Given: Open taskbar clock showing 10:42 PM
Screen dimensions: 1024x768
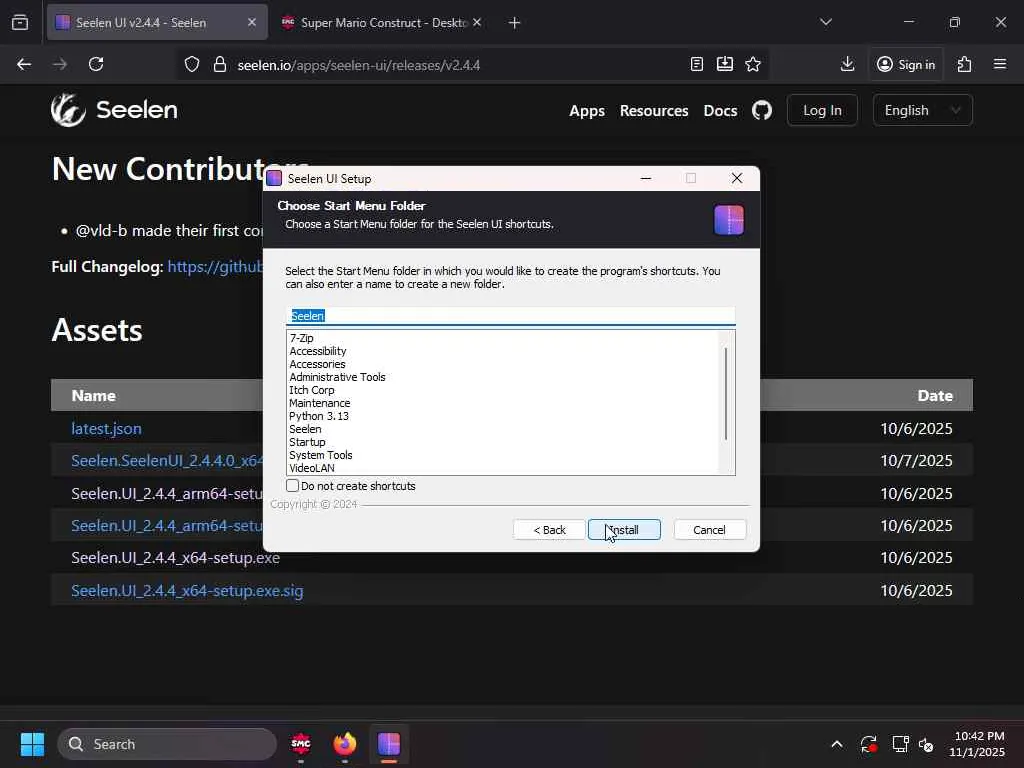Looking at the screenshot, I should tap(977, 744).
